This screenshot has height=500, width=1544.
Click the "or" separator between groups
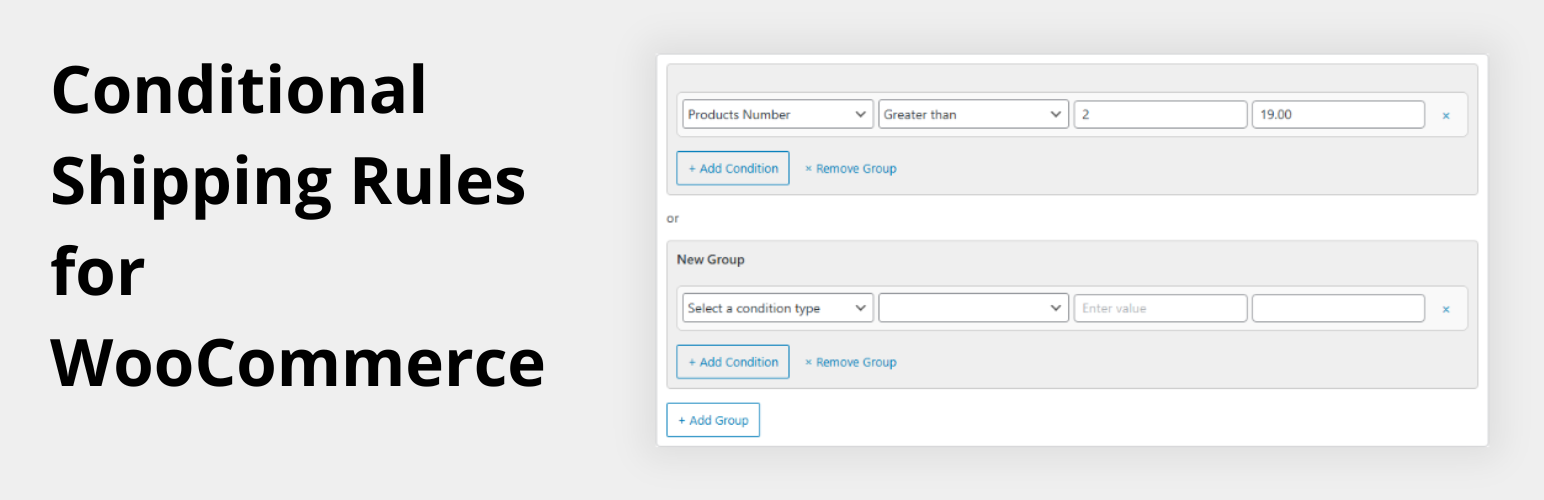673,218
